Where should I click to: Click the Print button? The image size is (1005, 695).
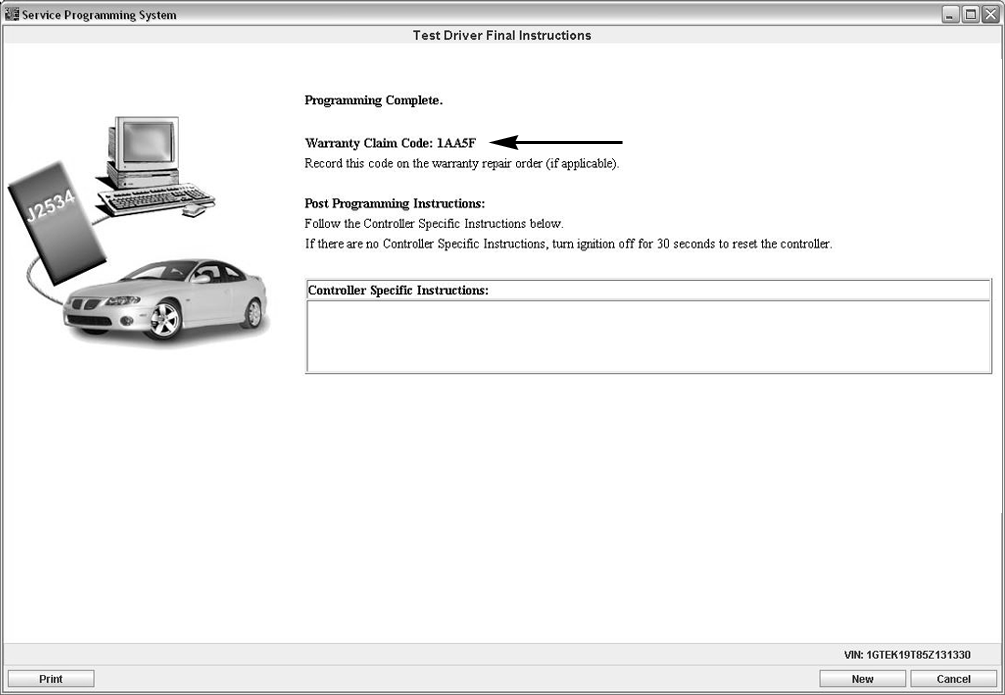pos(51,679)
